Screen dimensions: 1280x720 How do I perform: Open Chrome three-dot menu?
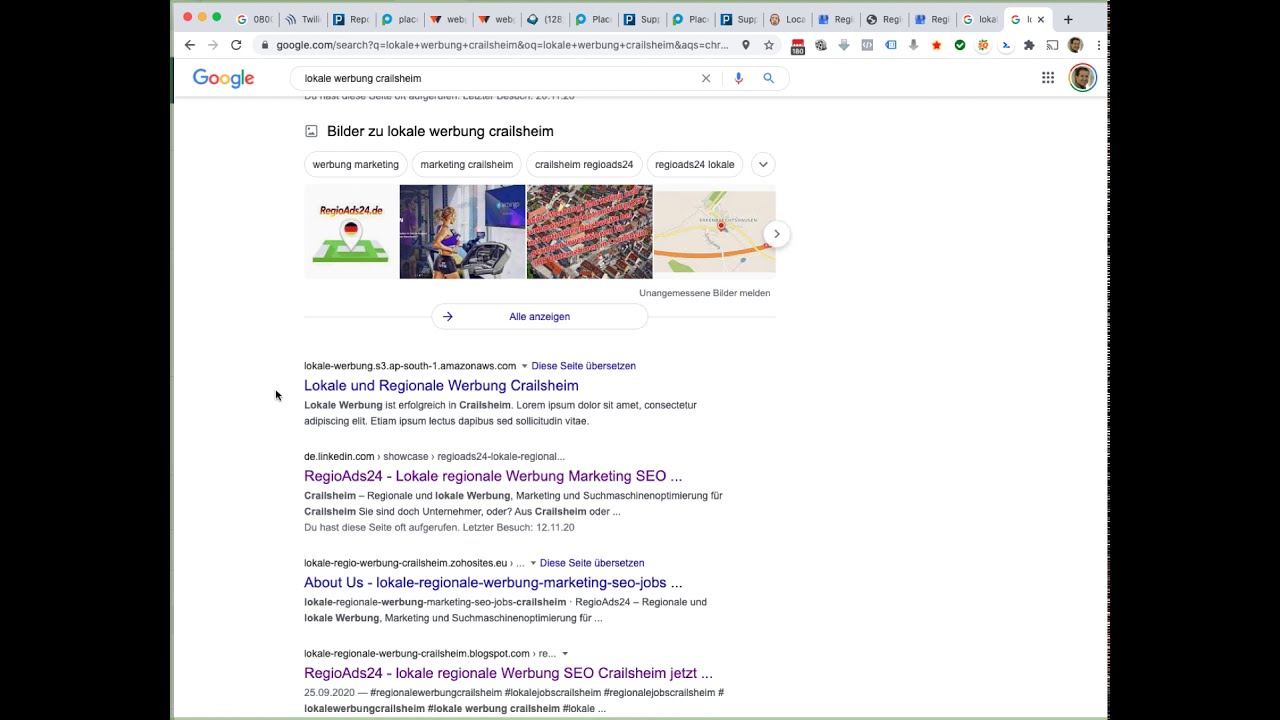1098,45
